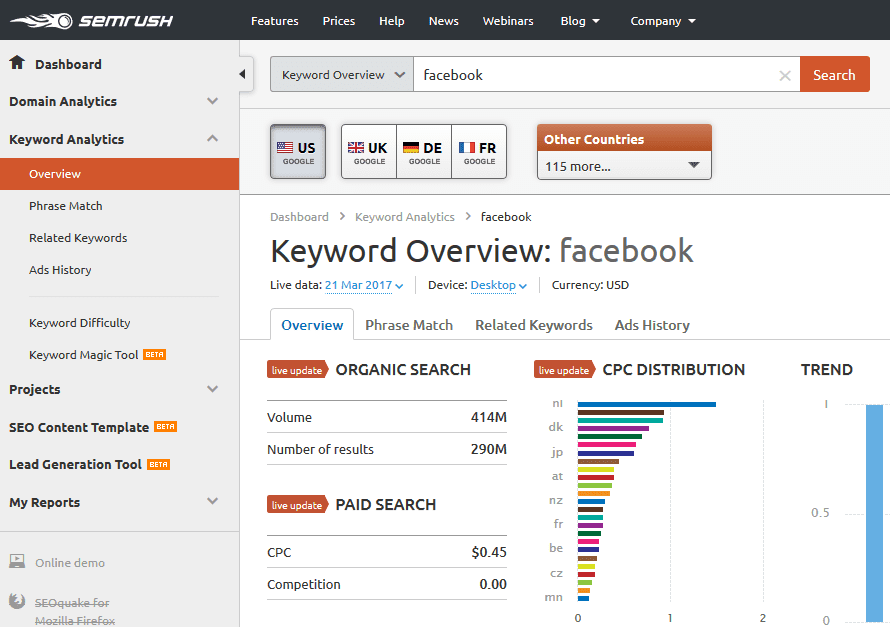Click the tall blue Trend chart bar
This screenshot has width=890, height=627.
pos(874,513)
